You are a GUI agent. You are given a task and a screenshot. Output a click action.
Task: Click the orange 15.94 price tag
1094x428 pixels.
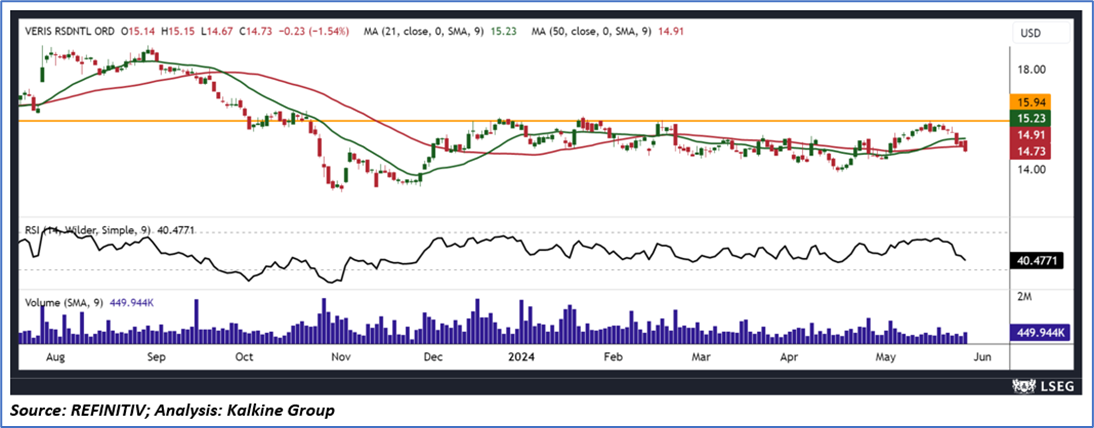click(x=1033, y=102)
